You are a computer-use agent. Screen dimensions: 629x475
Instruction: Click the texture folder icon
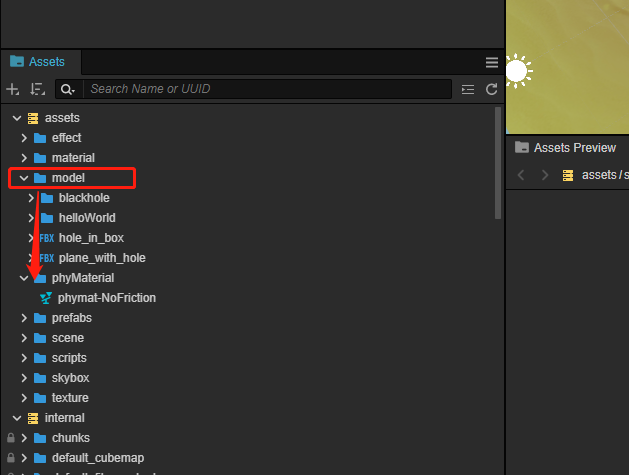[40, 398]
